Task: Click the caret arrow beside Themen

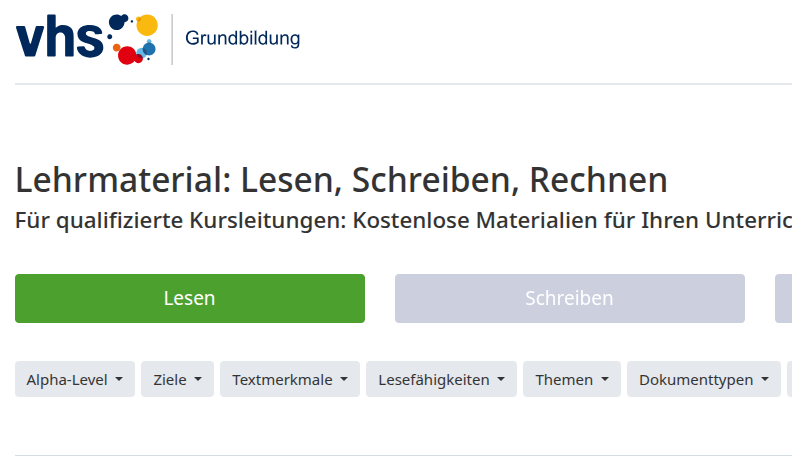Action: (x=604, y=380)
